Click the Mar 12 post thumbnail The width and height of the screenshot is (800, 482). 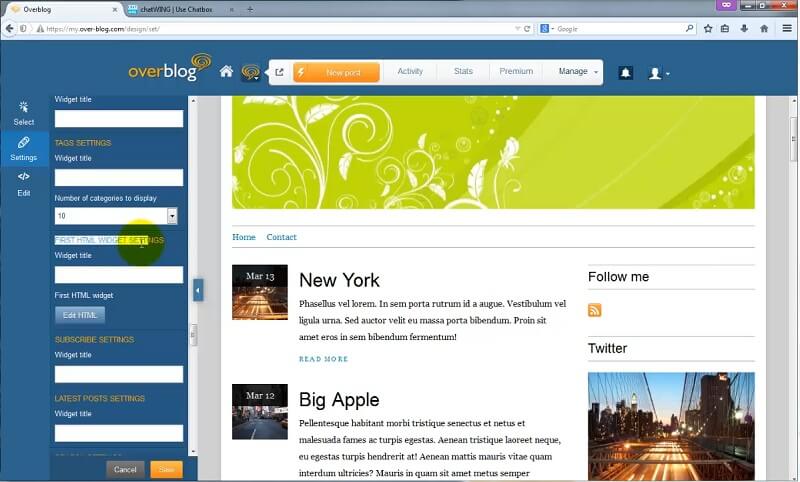click(260, 412)
